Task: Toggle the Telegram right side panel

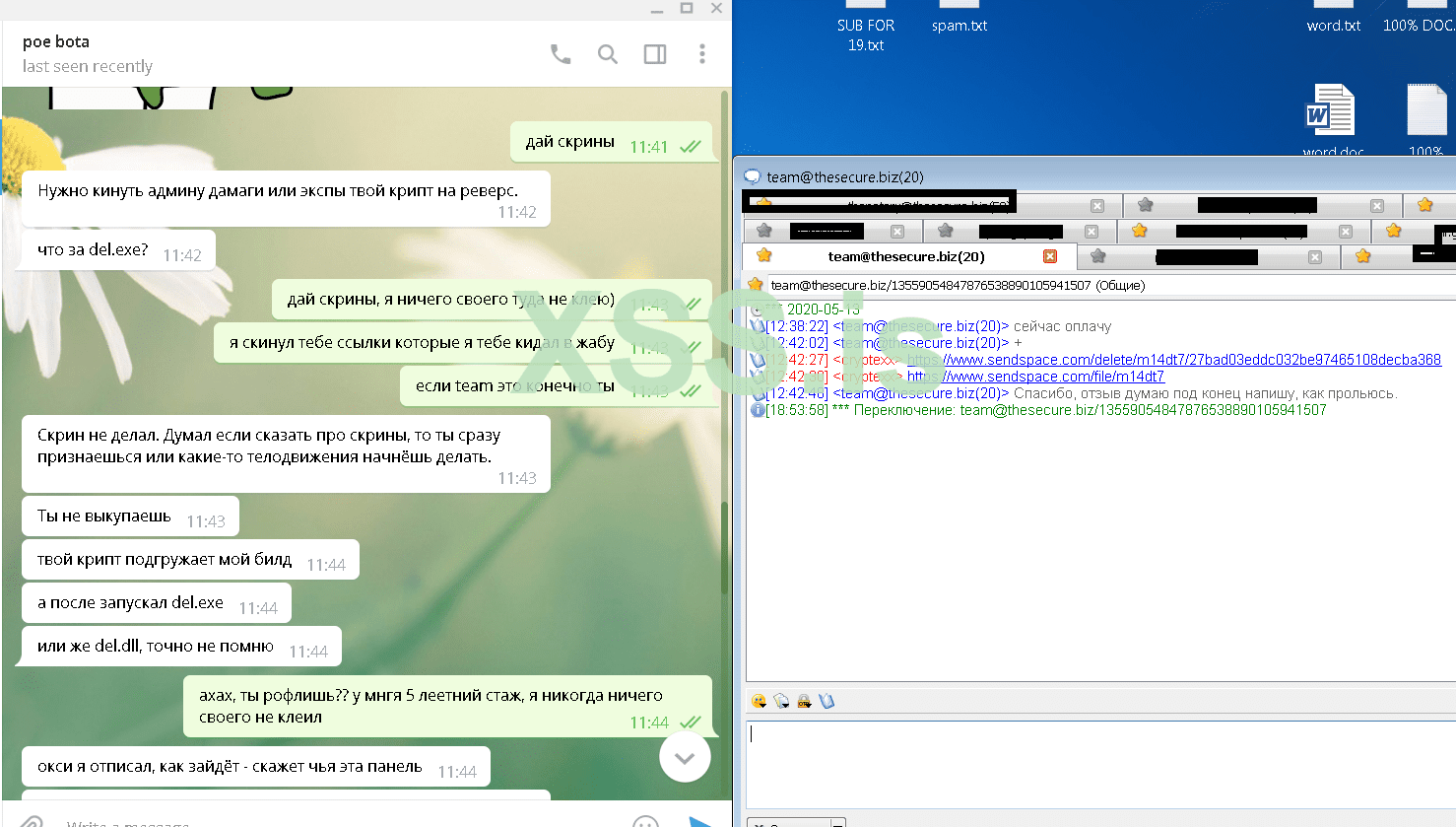Action: point(655,54)
